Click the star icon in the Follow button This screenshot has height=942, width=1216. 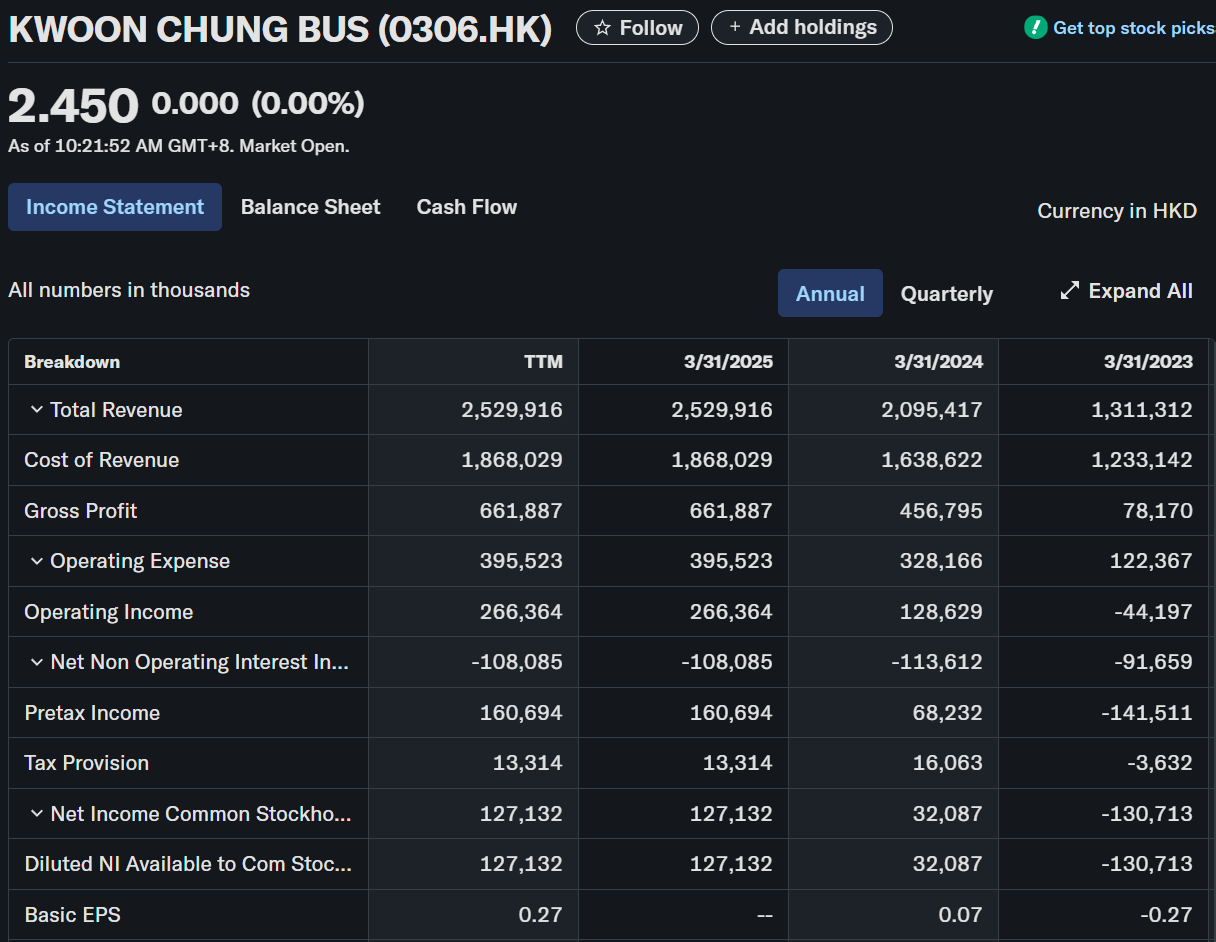602,28
